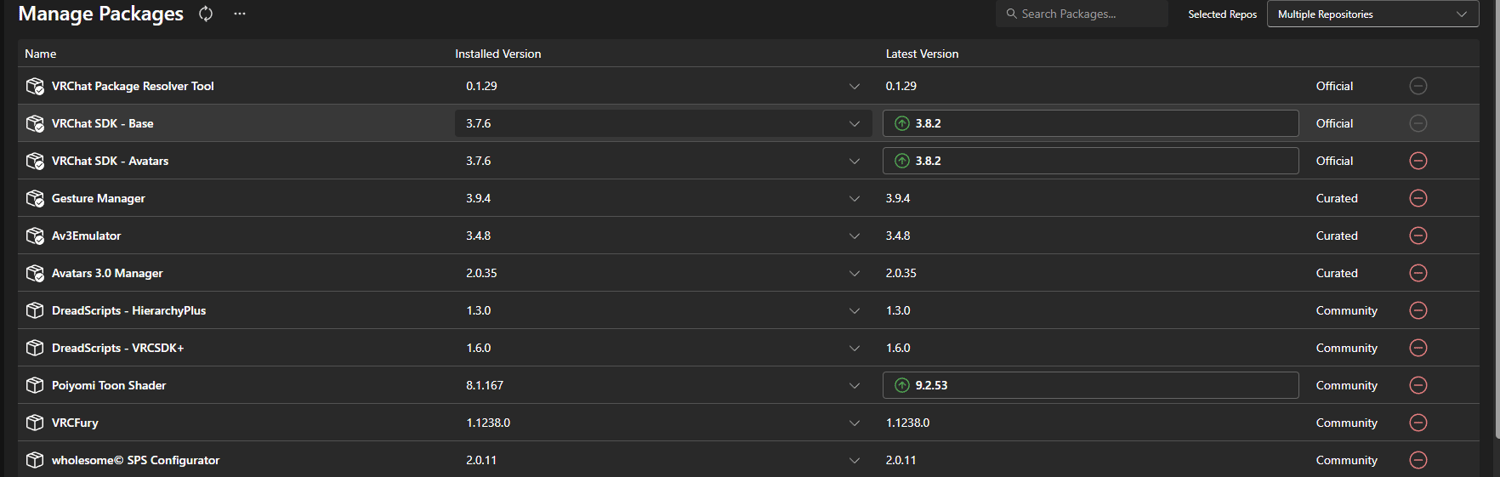Click the VRCFury package icon
The height and width of the screenshot is (477, 1500).
point(35,423)
